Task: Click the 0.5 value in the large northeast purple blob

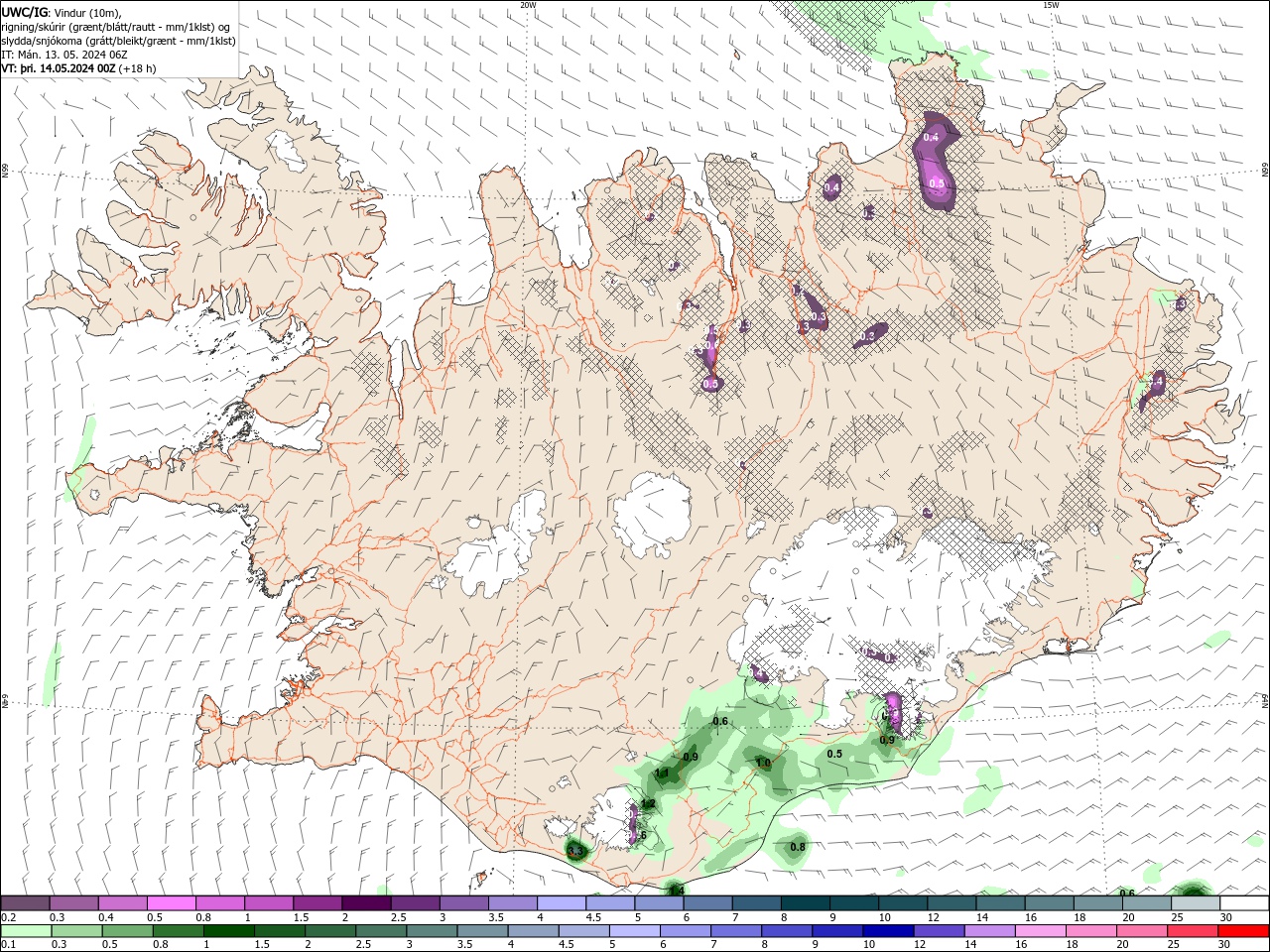Action: (937, 183)
